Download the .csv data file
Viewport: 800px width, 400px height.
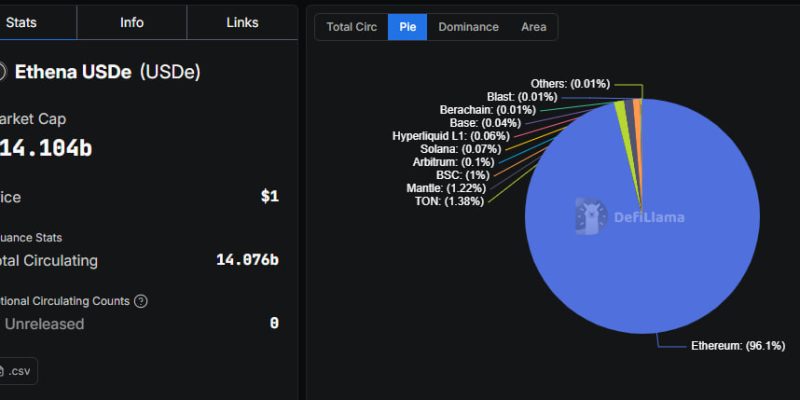click(x=18, y=372)
